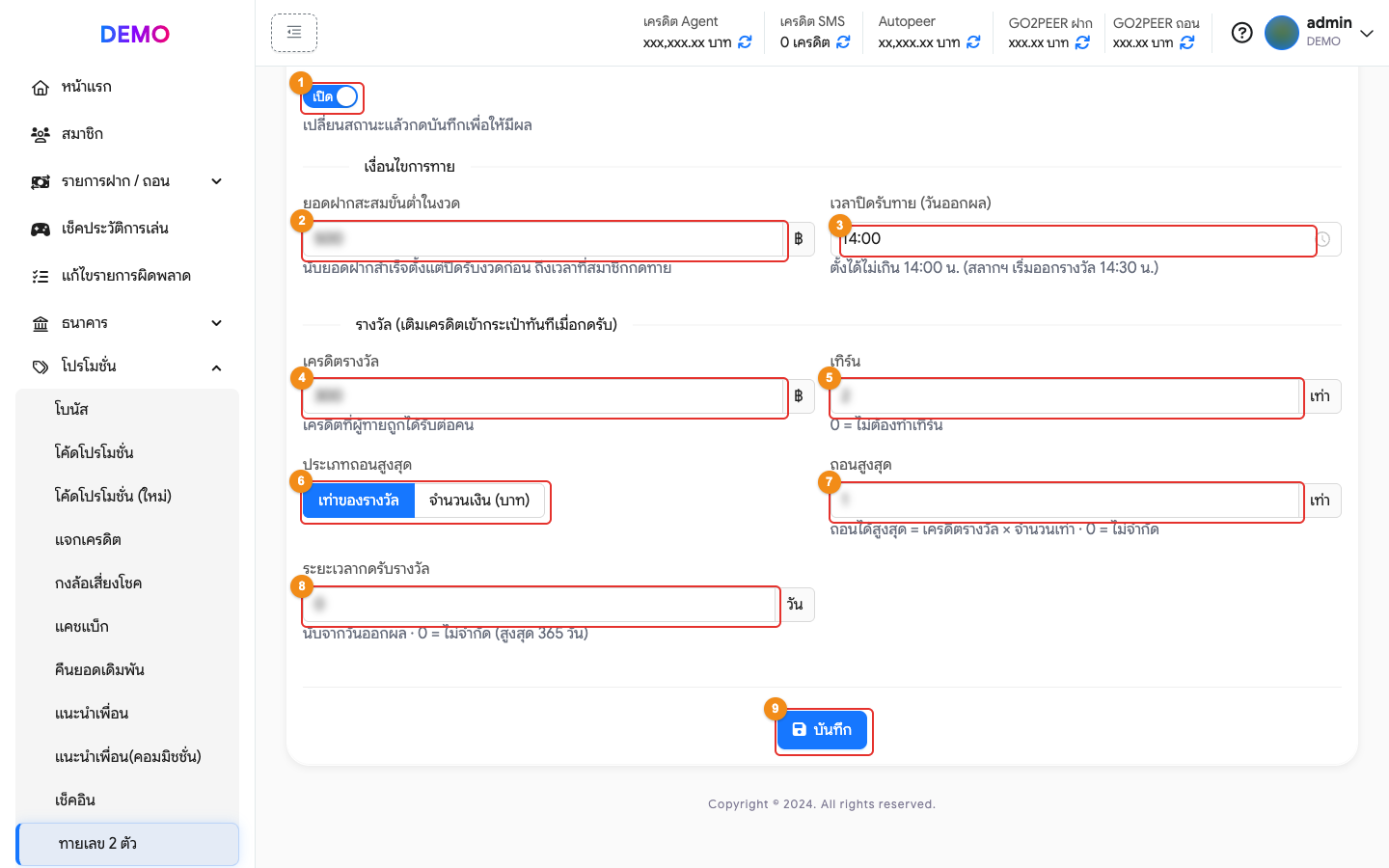This screenshot has height=868, width=1389.
Task: Click the เครดิตรางวัล input field
Action: point(543,396)
